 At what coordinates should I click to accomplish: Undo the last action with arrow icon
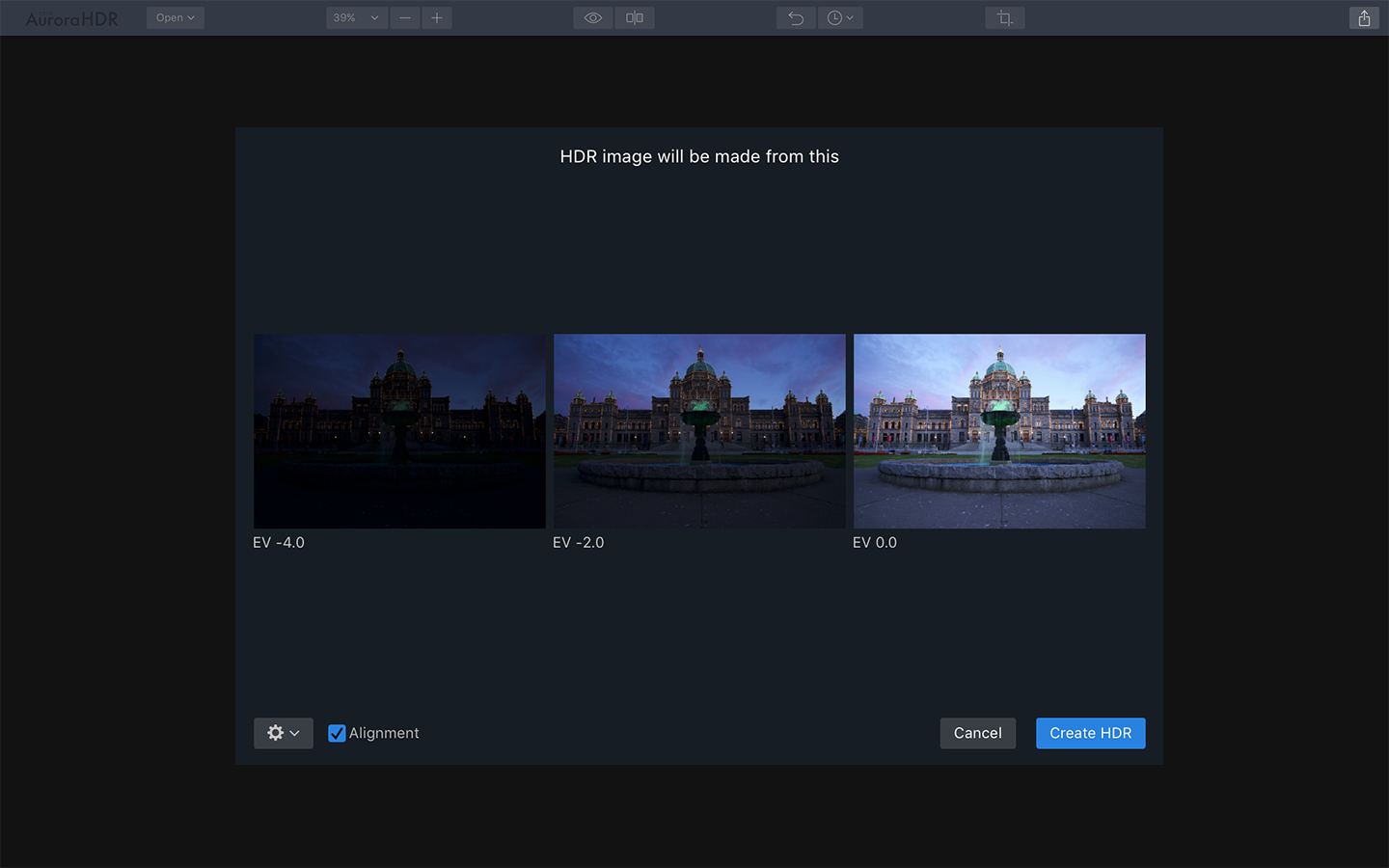tap(796, 17)
